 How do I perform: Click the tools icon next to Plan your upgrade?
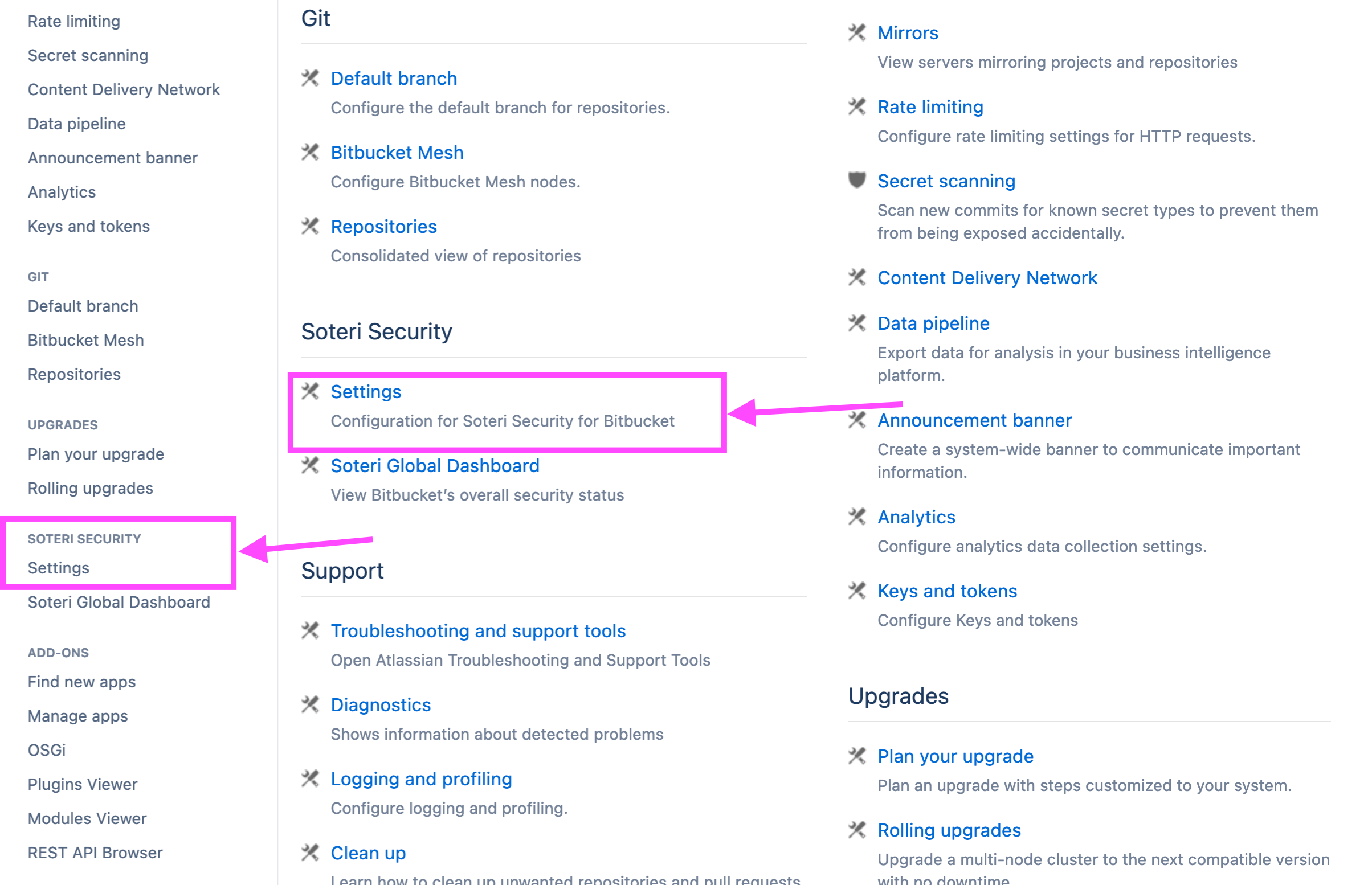tap(856, 756)
